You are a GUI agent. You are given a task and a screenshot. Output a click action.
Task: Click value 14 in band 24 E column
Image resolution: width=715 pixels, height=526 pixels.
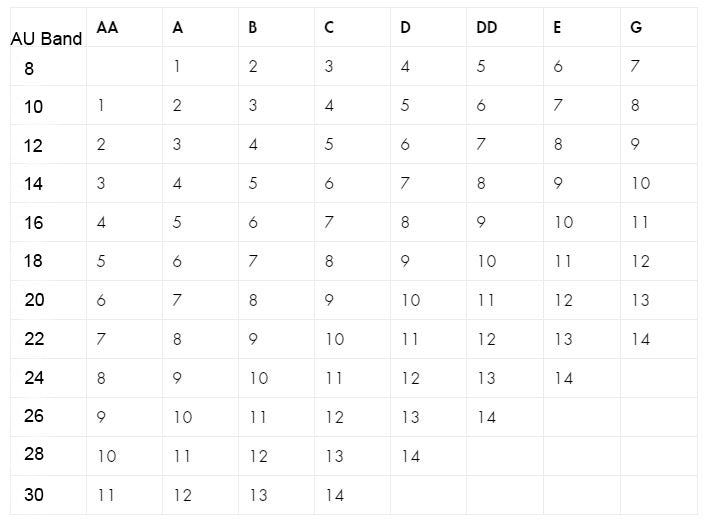(564, 378)
